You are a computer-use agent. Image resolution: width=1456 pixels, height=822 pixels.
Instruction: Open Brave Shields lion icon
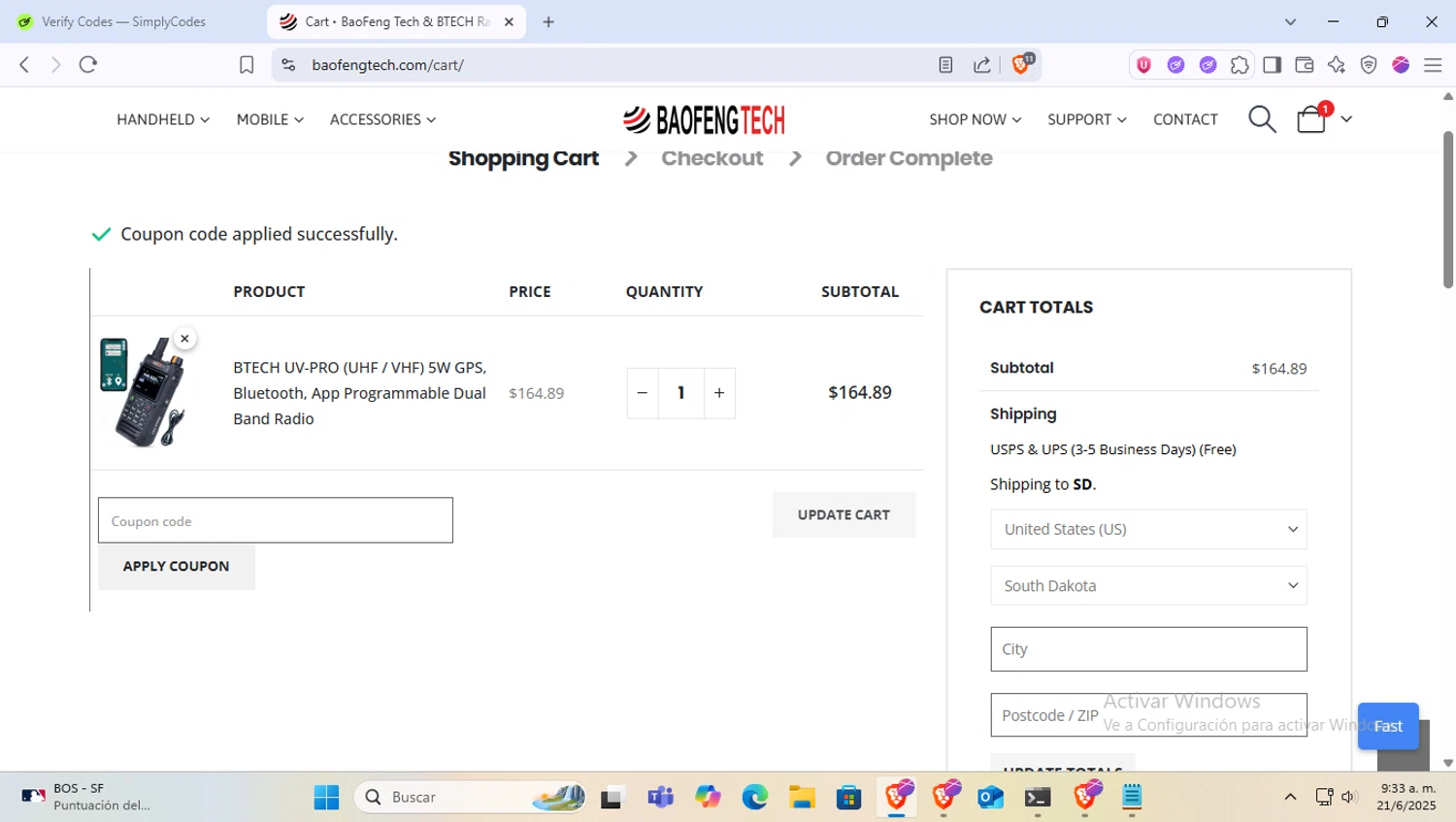click(1021, 64)
